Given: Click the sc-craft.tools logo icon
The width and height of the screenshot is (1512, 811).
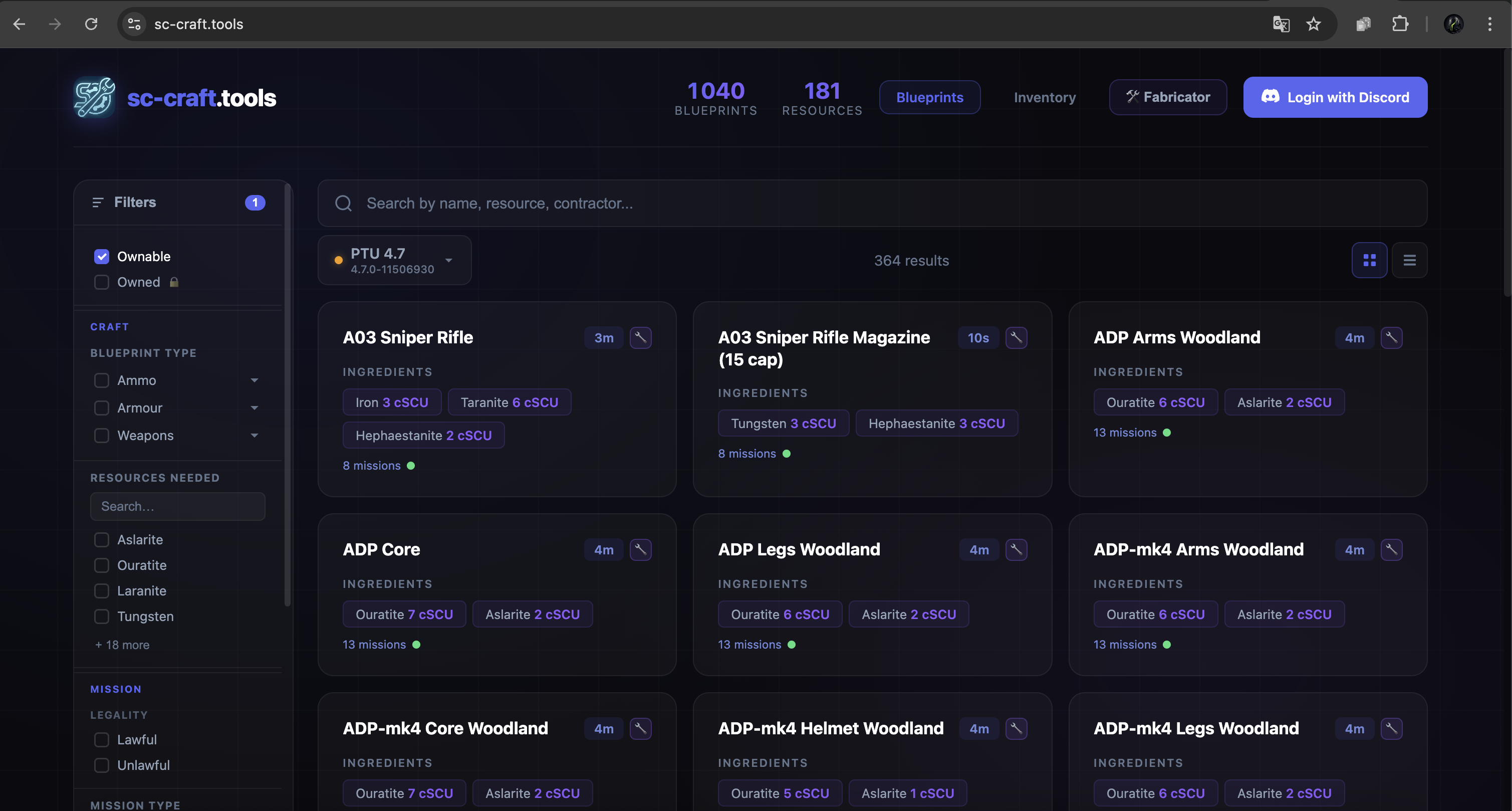Looking at the screenshot, I should [95, 97].
